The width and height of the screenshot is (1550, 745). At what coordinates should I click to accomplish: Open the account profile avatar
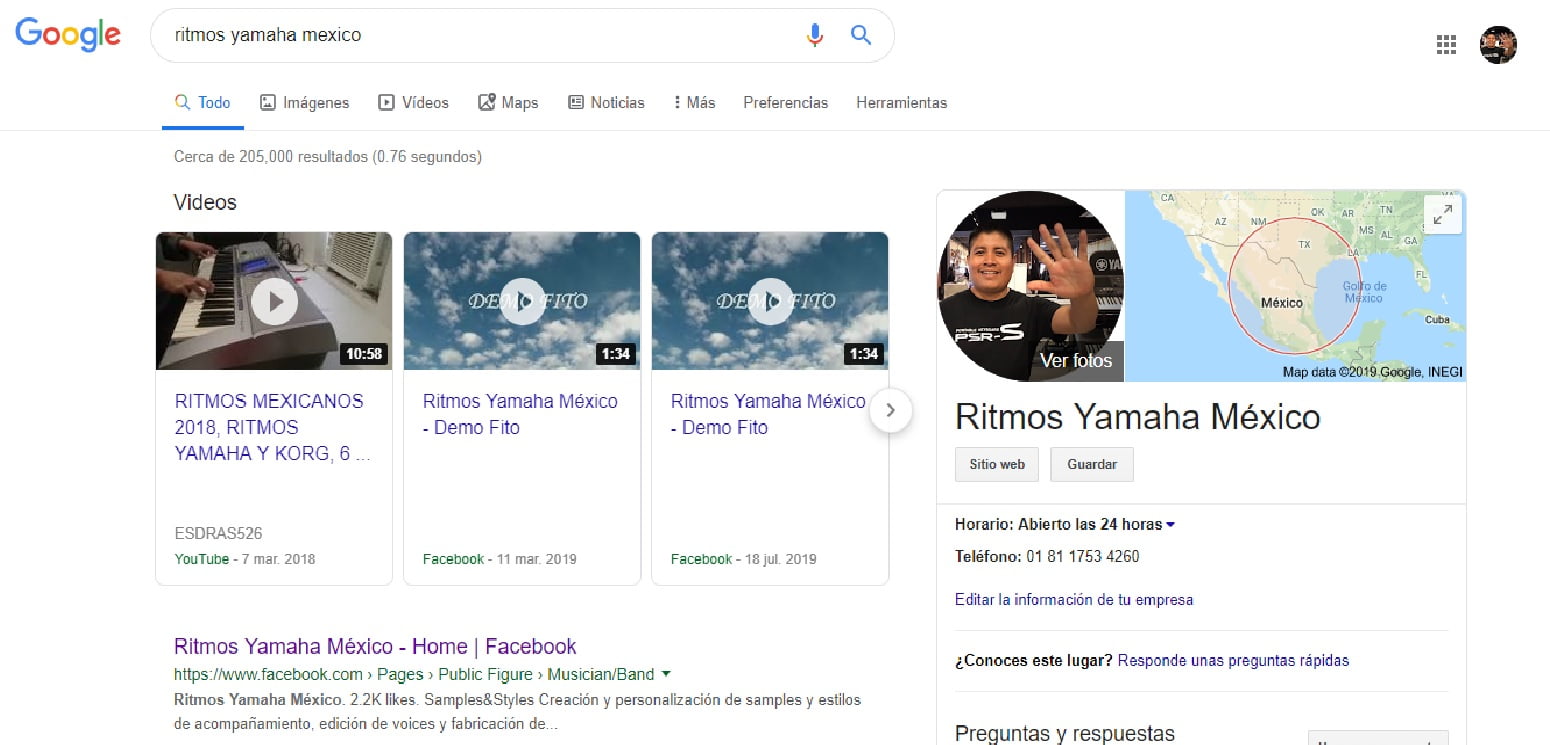pyautogui.click(x=1498, y=44)
